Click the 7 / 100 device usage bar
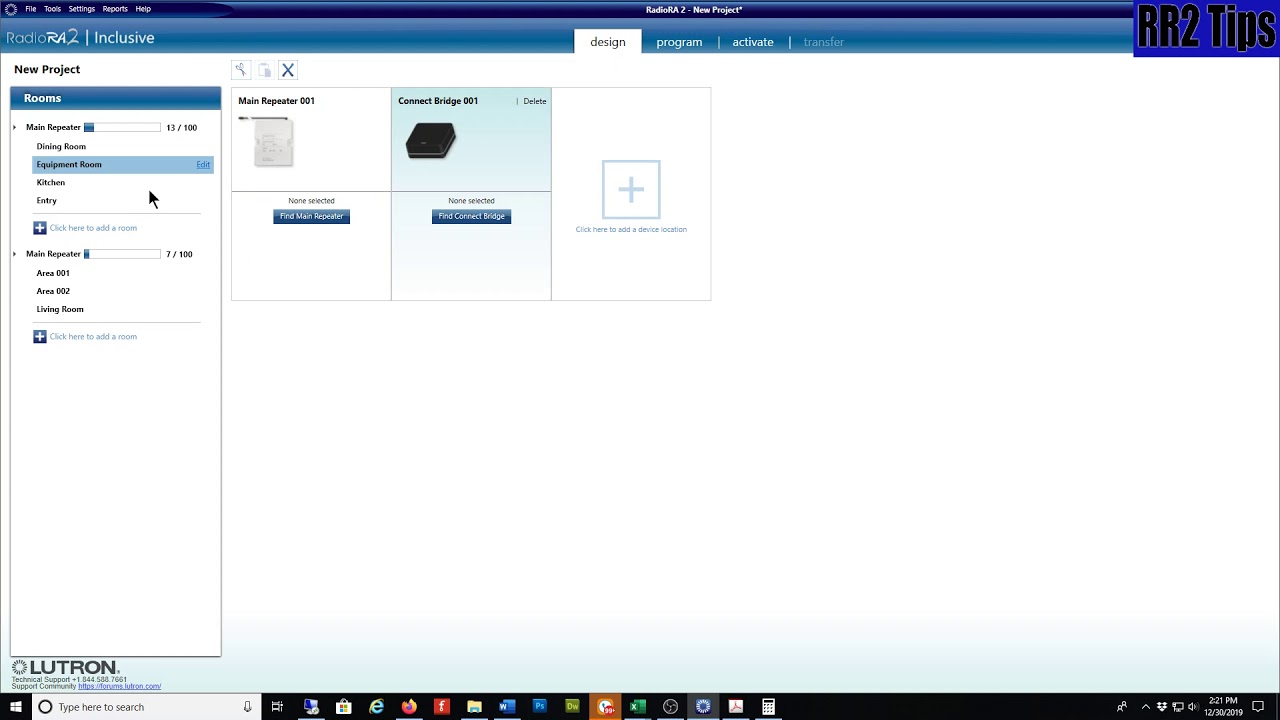This screenshot has height=720, width=1280. tap(122, 254)
